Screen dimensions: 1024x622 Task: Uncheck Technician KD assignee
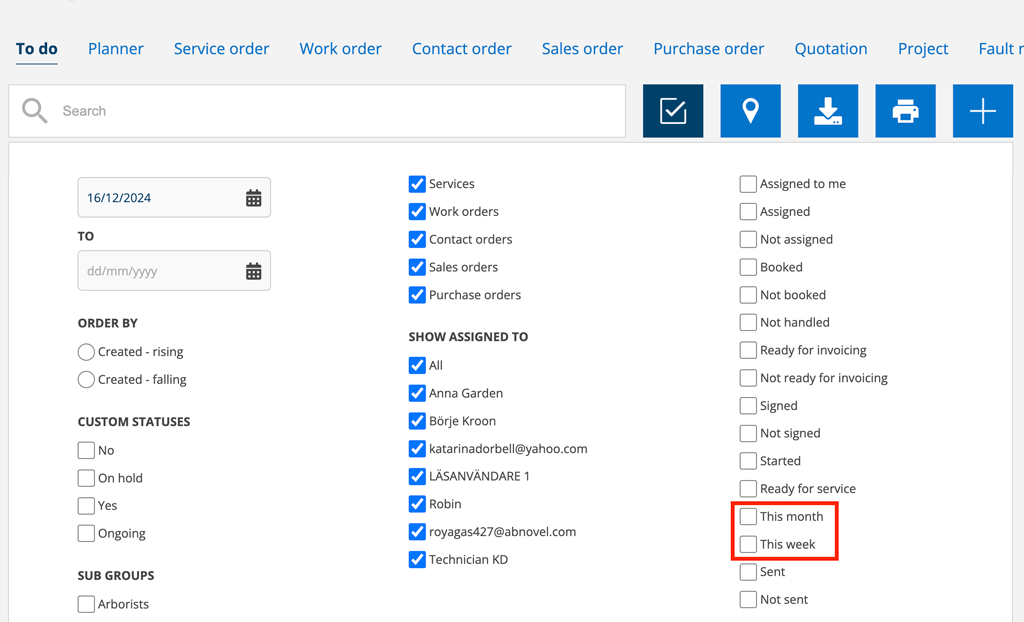[x=417, y=560]
